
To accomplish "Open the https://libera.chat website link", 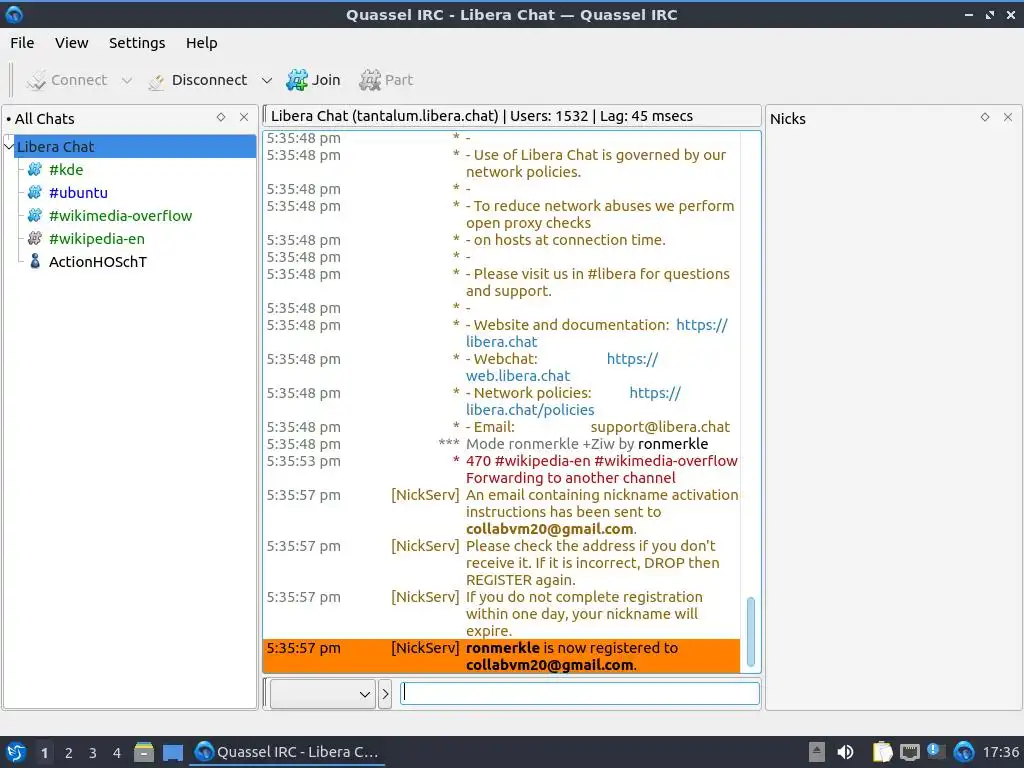I will [x=701, y=325].
